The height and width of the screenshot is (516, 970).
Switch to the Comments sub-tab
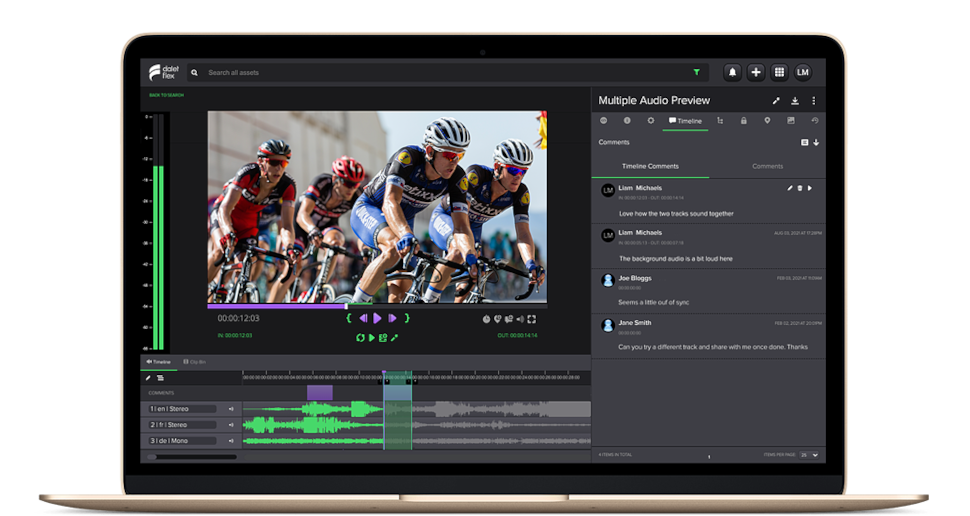click(x=767, y=166)
